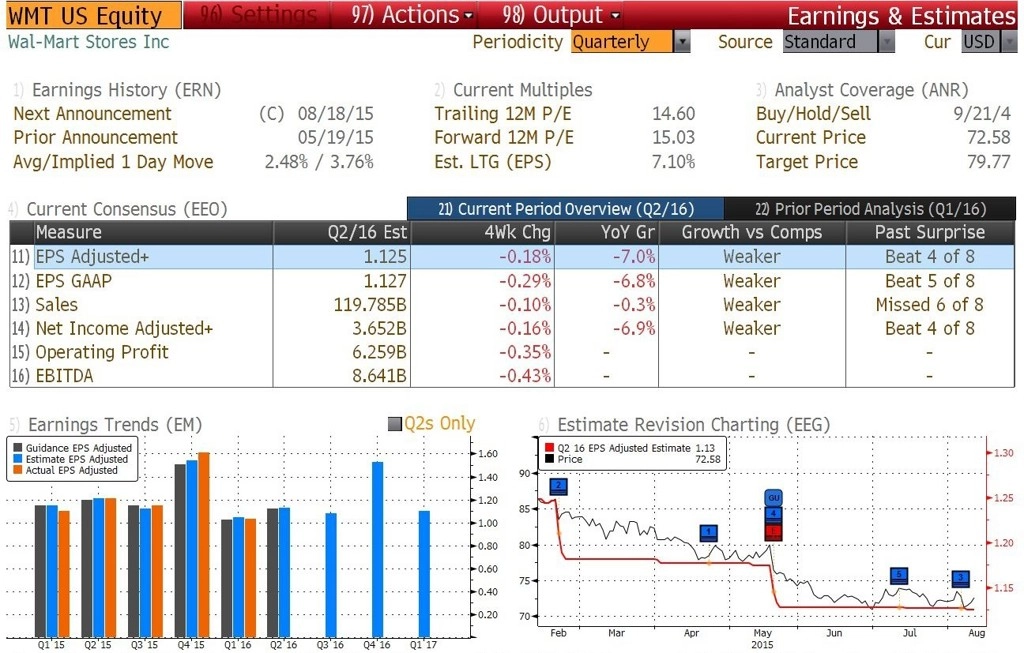The height and width of the screenshot is (653, 1024).
Task: Open the 97) Actions menu
Action: 411,14
